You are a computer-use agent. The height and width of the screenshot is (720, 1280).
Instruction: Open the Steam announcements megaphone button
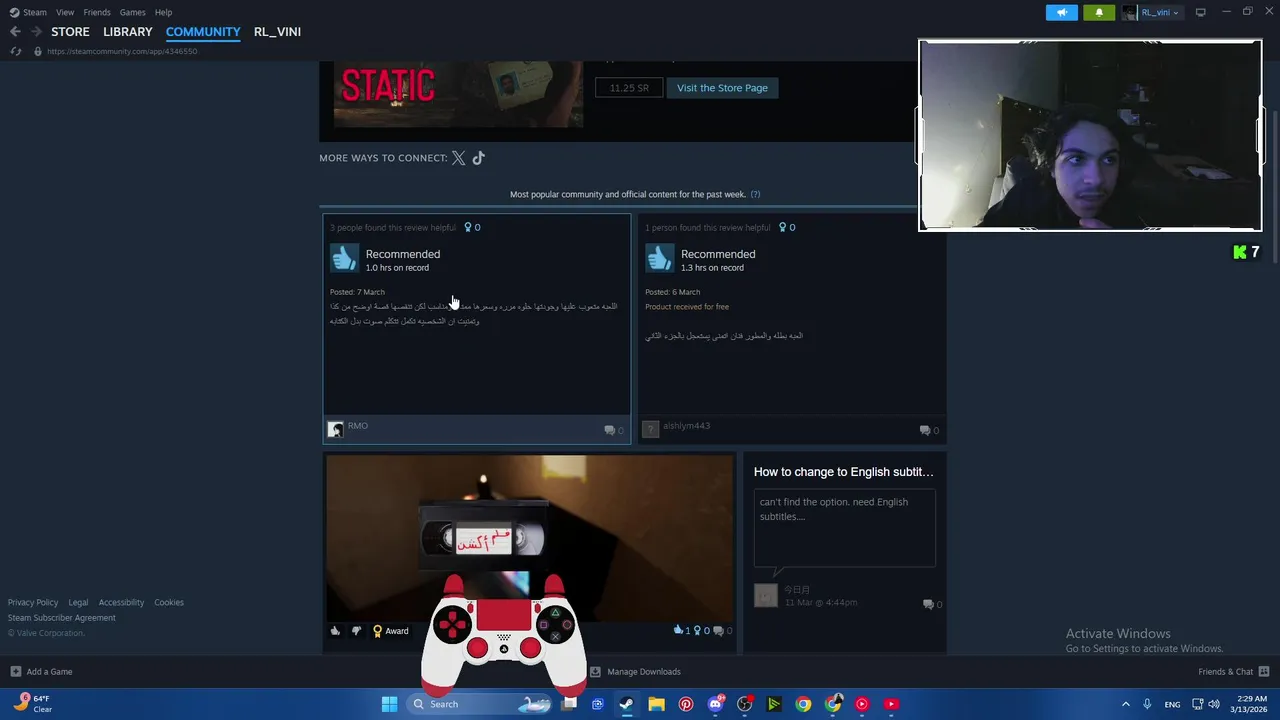[1062, 12]
